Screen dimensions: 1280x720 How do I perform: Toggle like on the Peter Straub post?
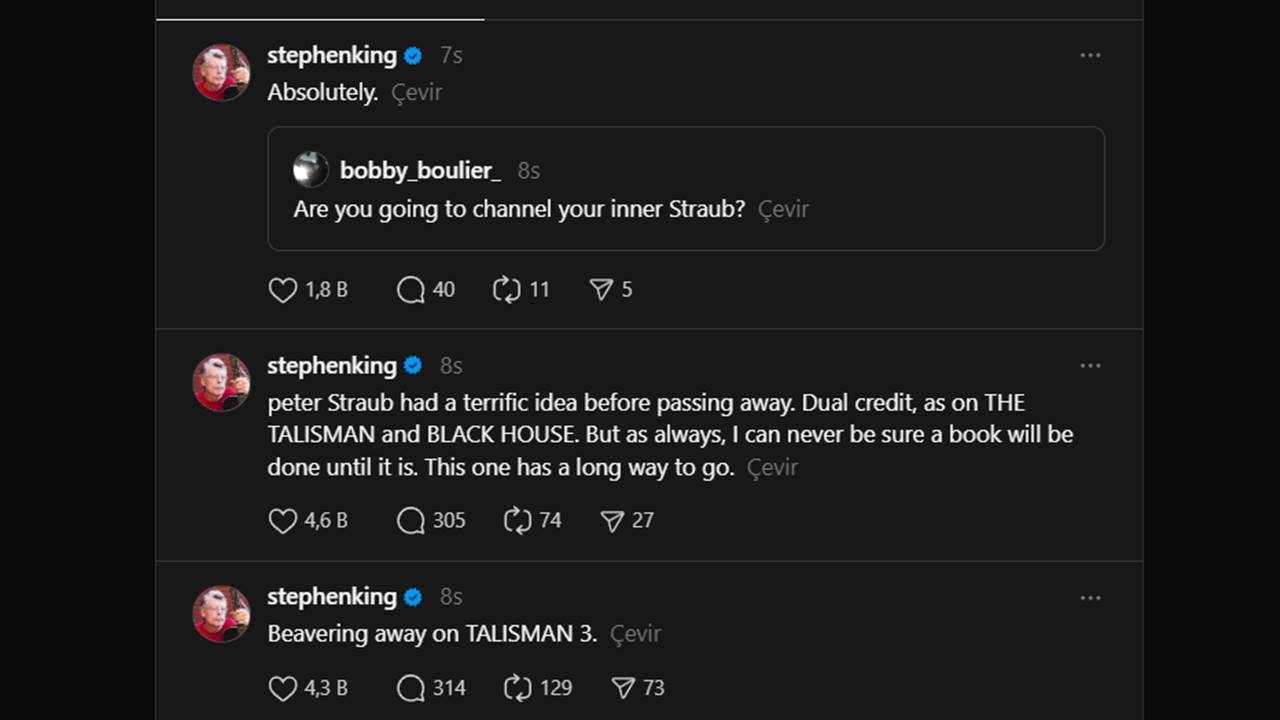tap(281, 520)
